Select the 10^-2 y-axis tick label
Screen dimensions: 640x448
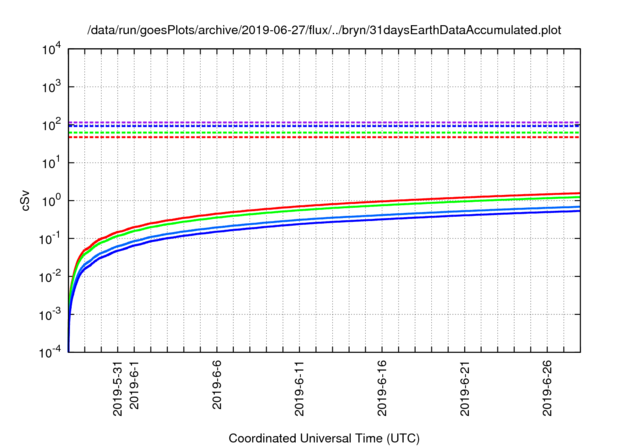coord(50,277)
